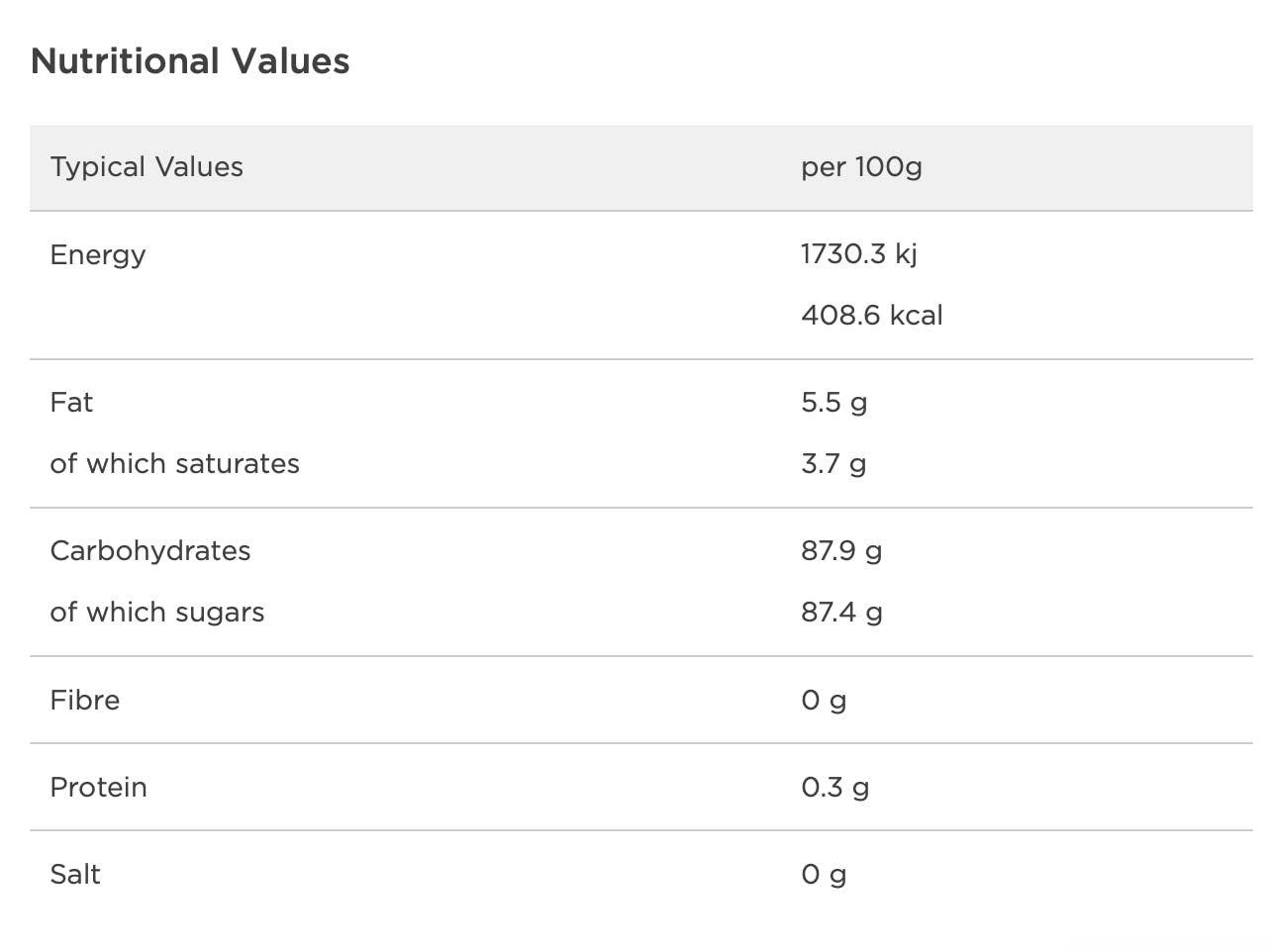Click the 3.7 g saturates value
1273x952 pixels.
(x=833, y=463)
